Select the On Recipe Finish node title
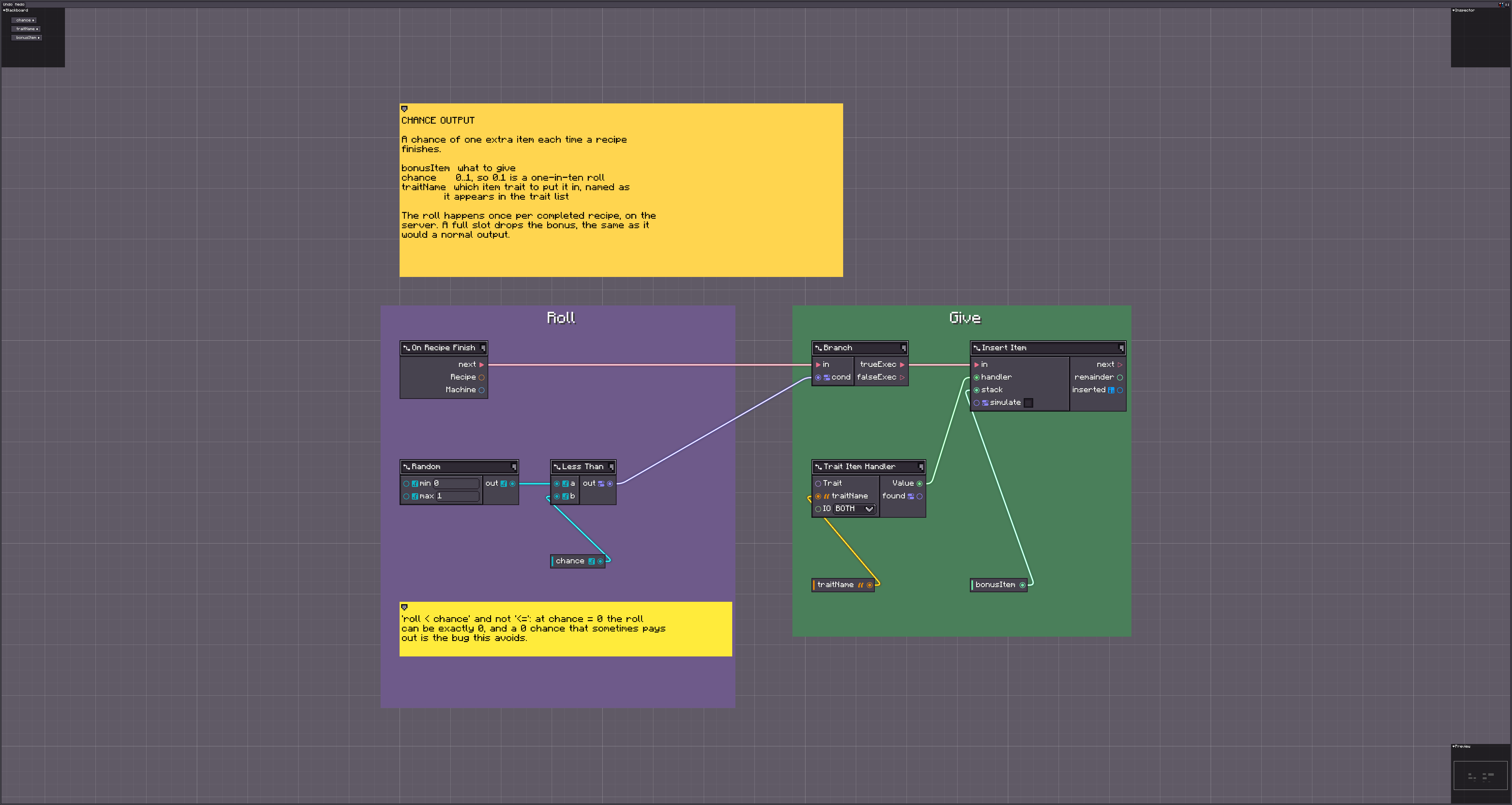 [443, 348]
